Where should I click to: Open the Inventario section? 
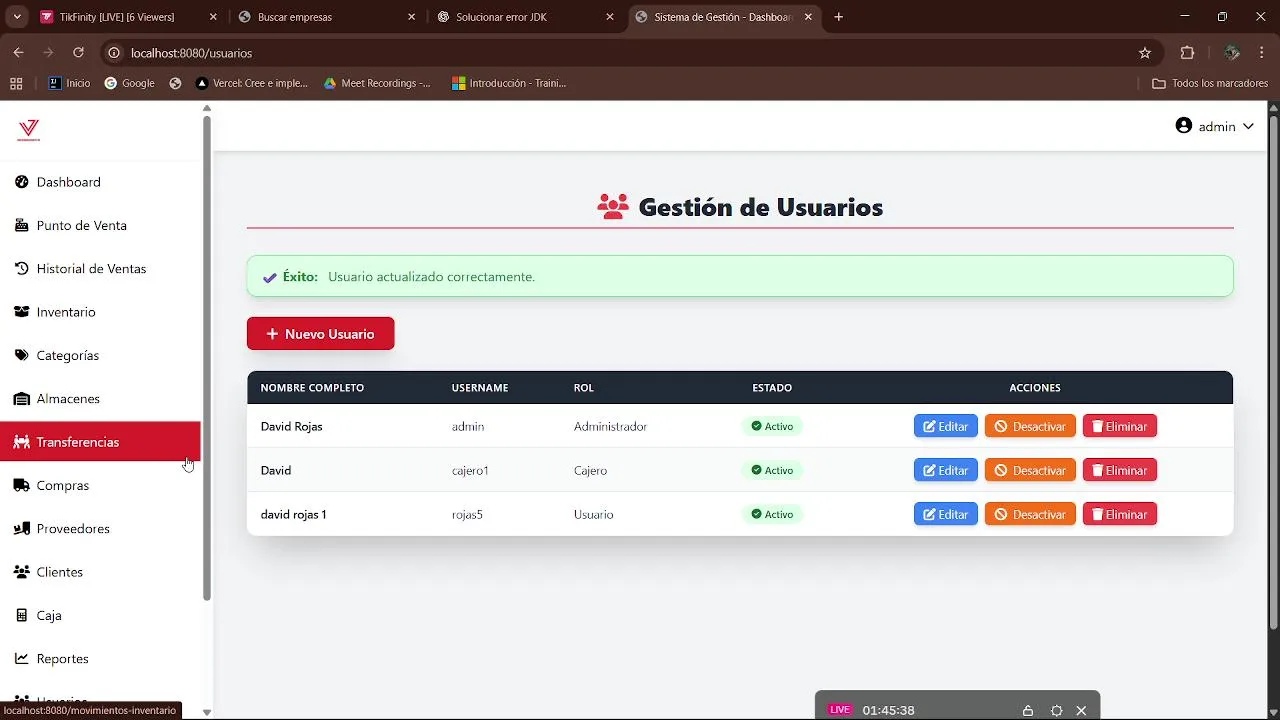click(100, 312)
